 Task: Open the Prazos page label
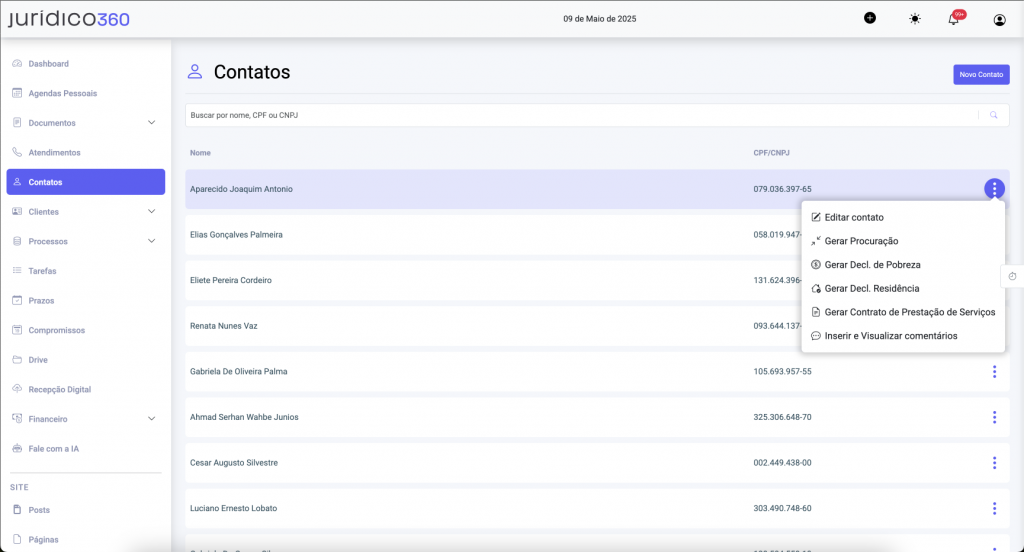pos(41,300)
